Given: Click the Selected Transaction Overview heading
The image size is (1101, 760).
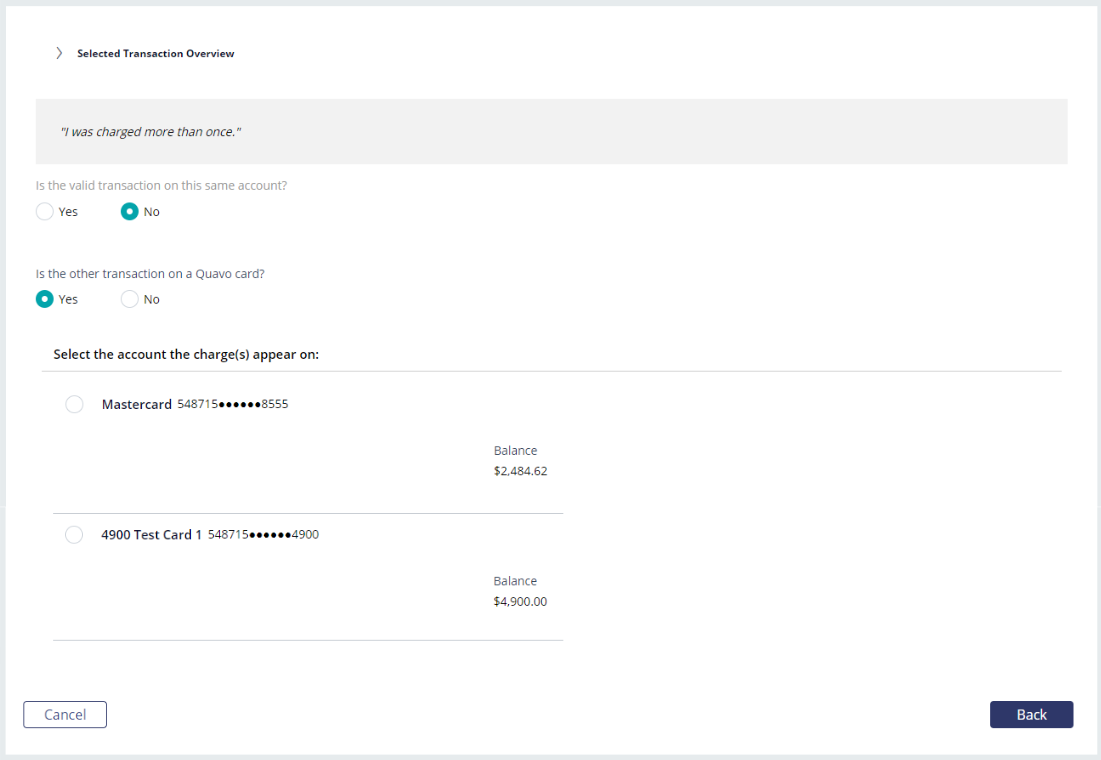Looking at the screenshot, I should click(155, 53).
